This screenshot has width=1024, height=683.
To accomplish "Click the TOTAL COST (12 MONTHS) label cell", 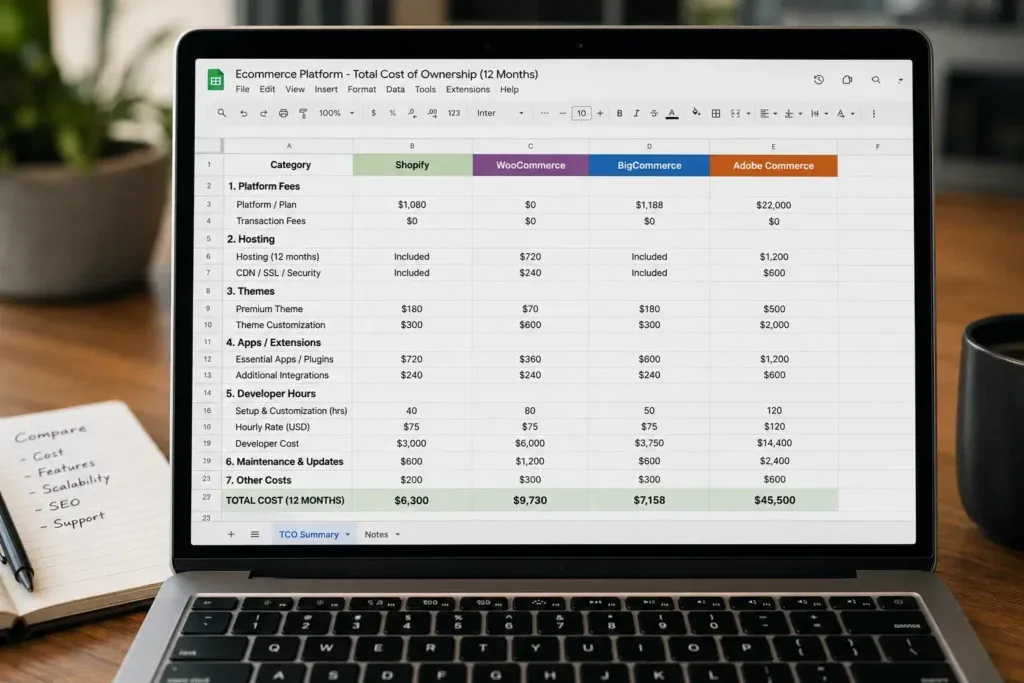I will click(x=285, y=500).
